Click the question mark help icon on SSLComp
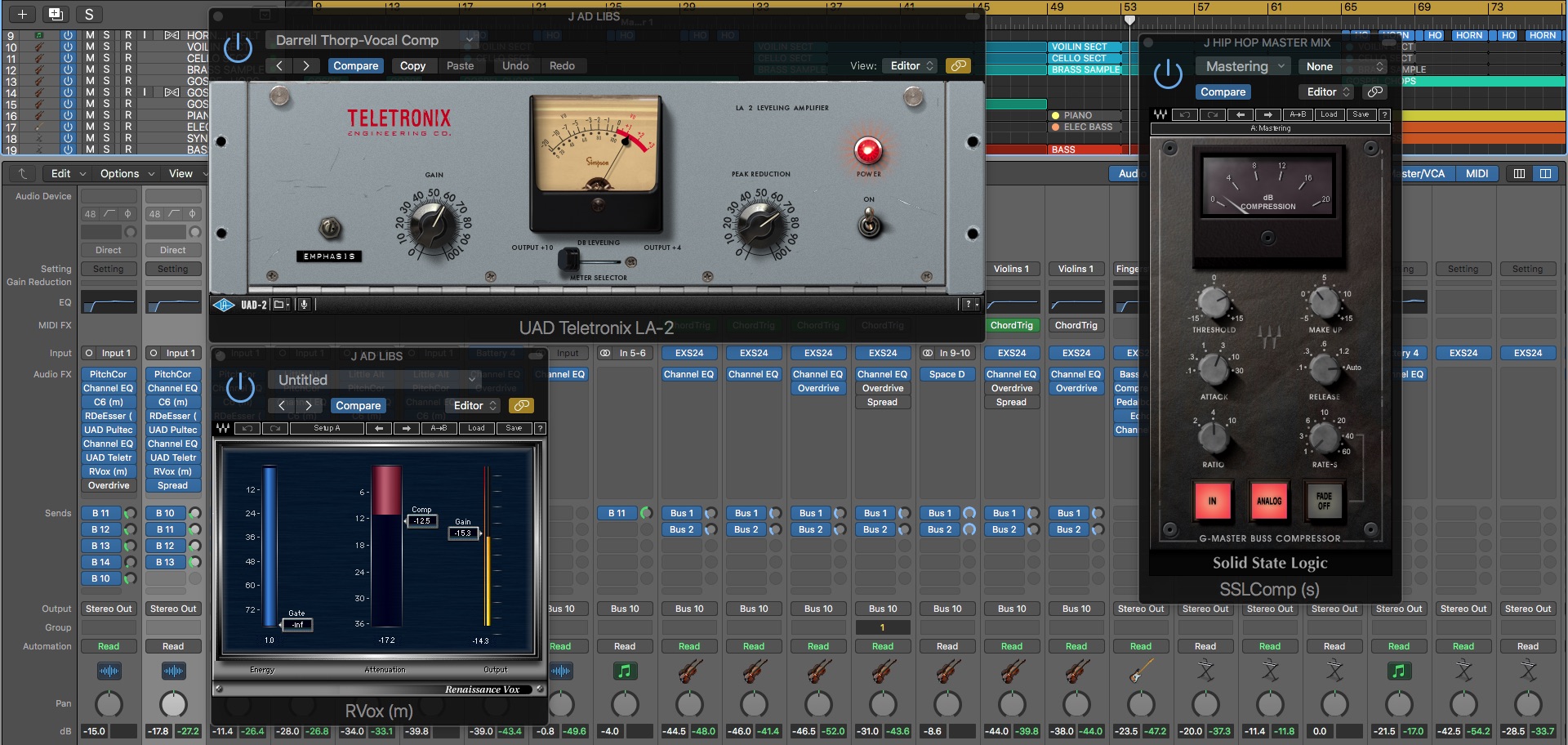This screenshot has width=1568, height=745. (1385, 114)
